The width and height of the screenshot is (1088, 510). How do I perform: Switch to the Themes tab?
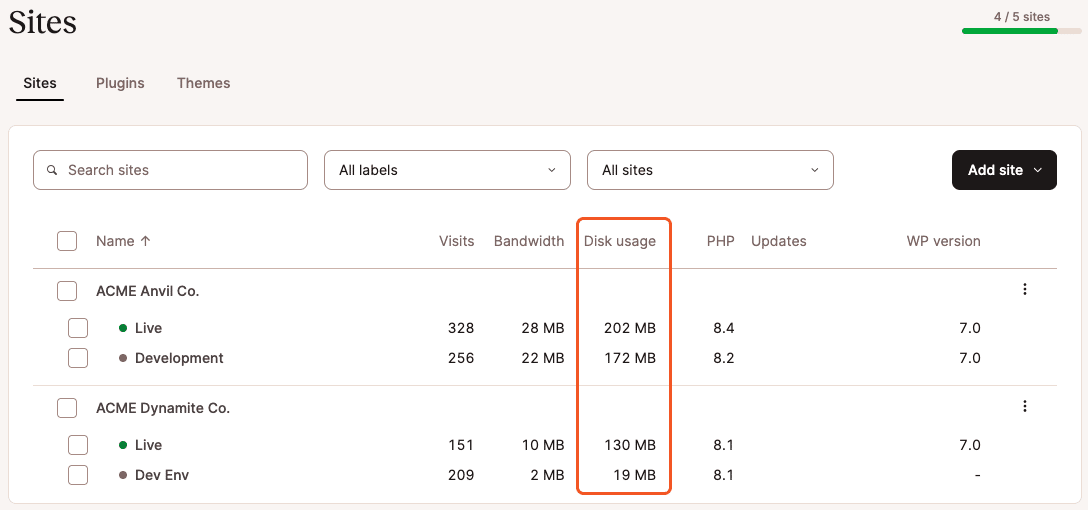203,83
